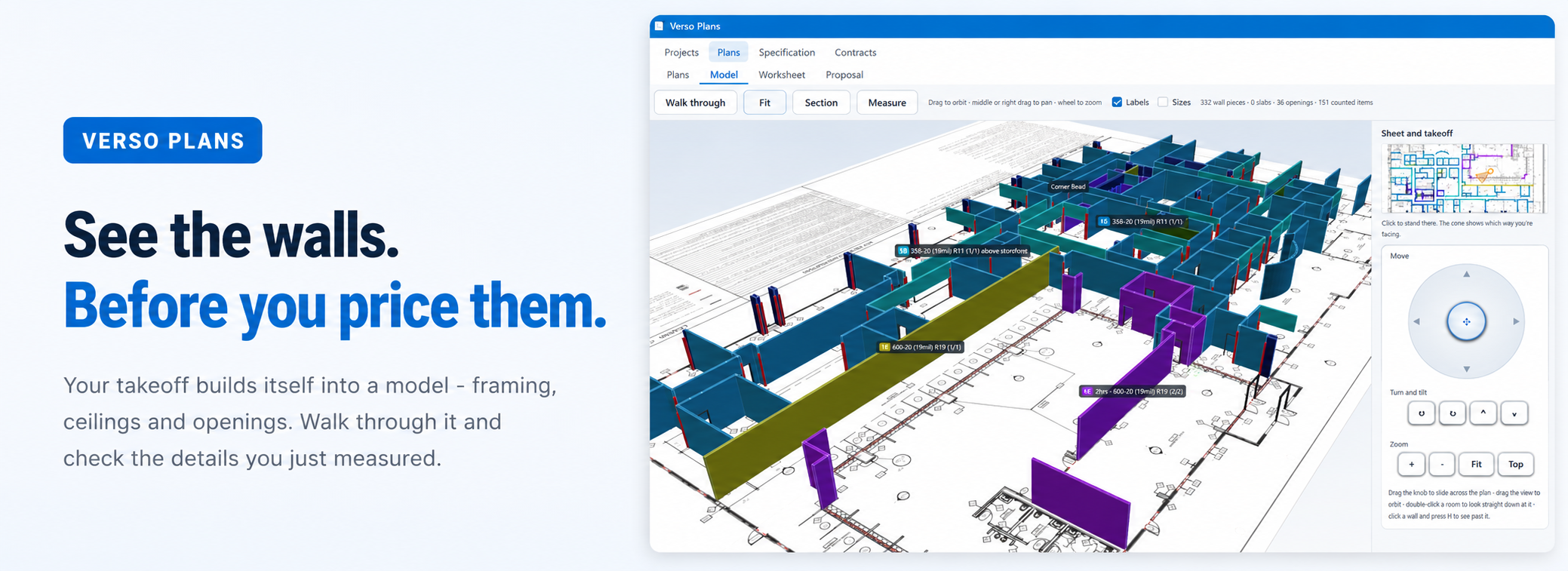Viewport: 1568px width, 571px height.
Task: Click Fit in the Zoom controls panel
Action: click(1476, 465)
